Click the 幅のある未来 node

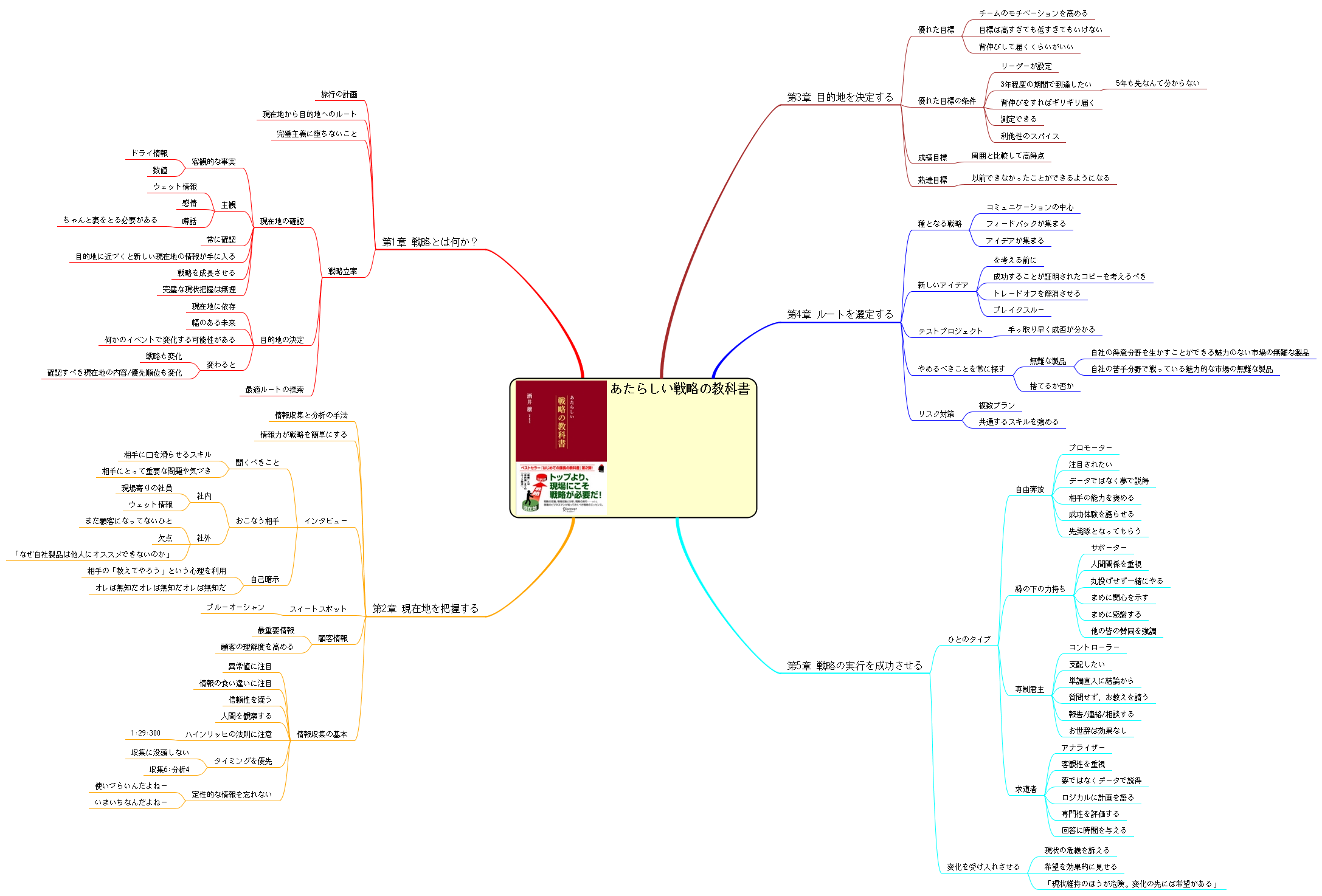coord(213,323)
